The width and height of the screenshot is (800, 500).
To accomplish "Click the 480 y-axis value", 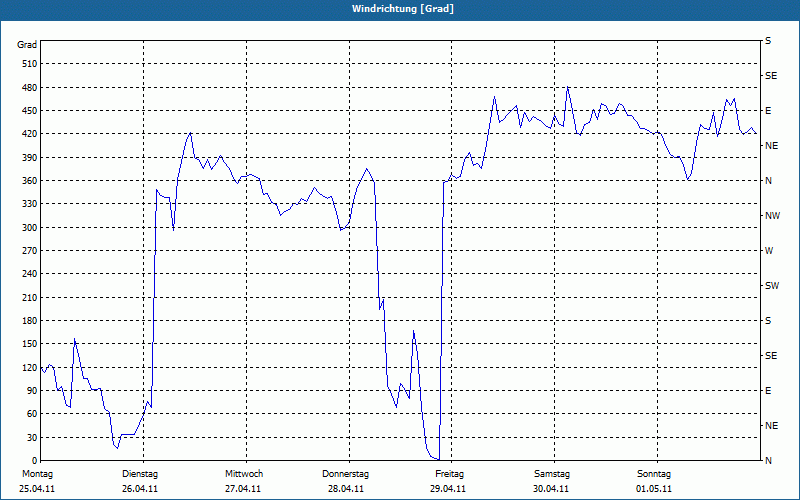I will coord(30,88).
